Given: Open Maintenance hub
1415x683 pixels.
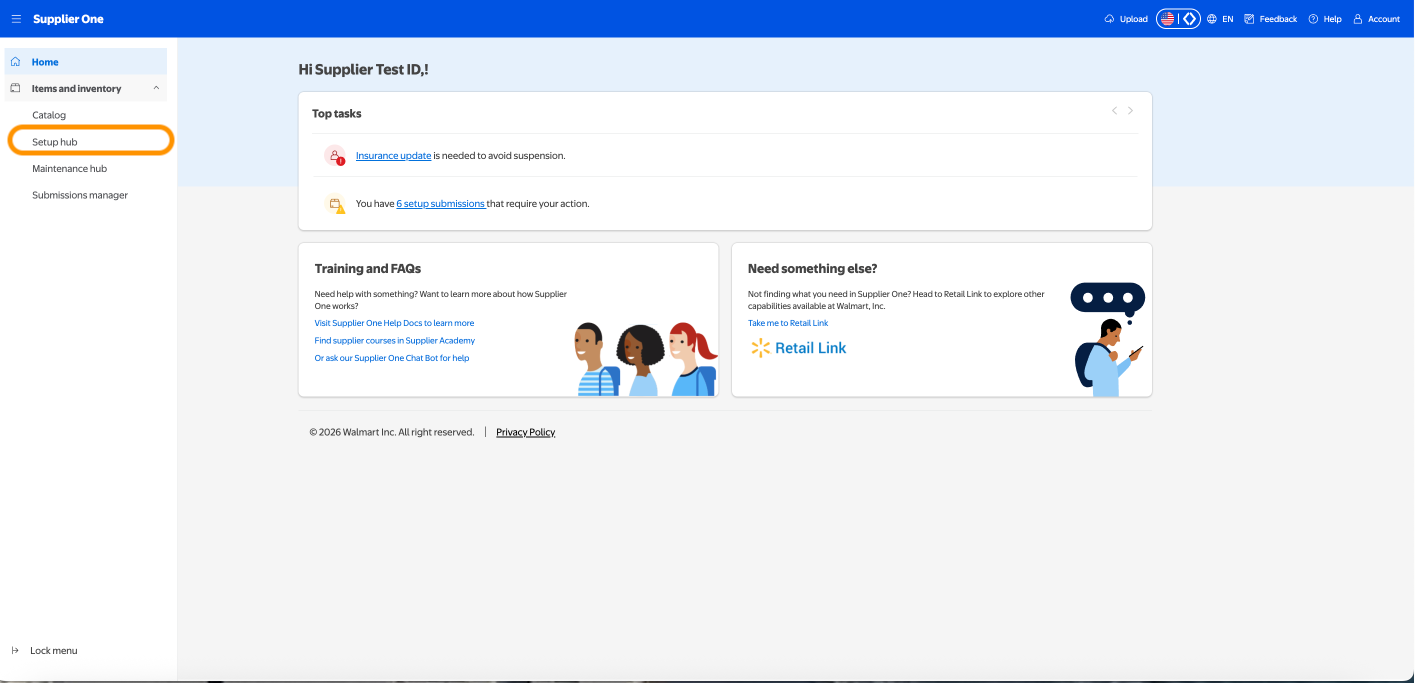Looking at the screenshot, I should click(69, 169).
